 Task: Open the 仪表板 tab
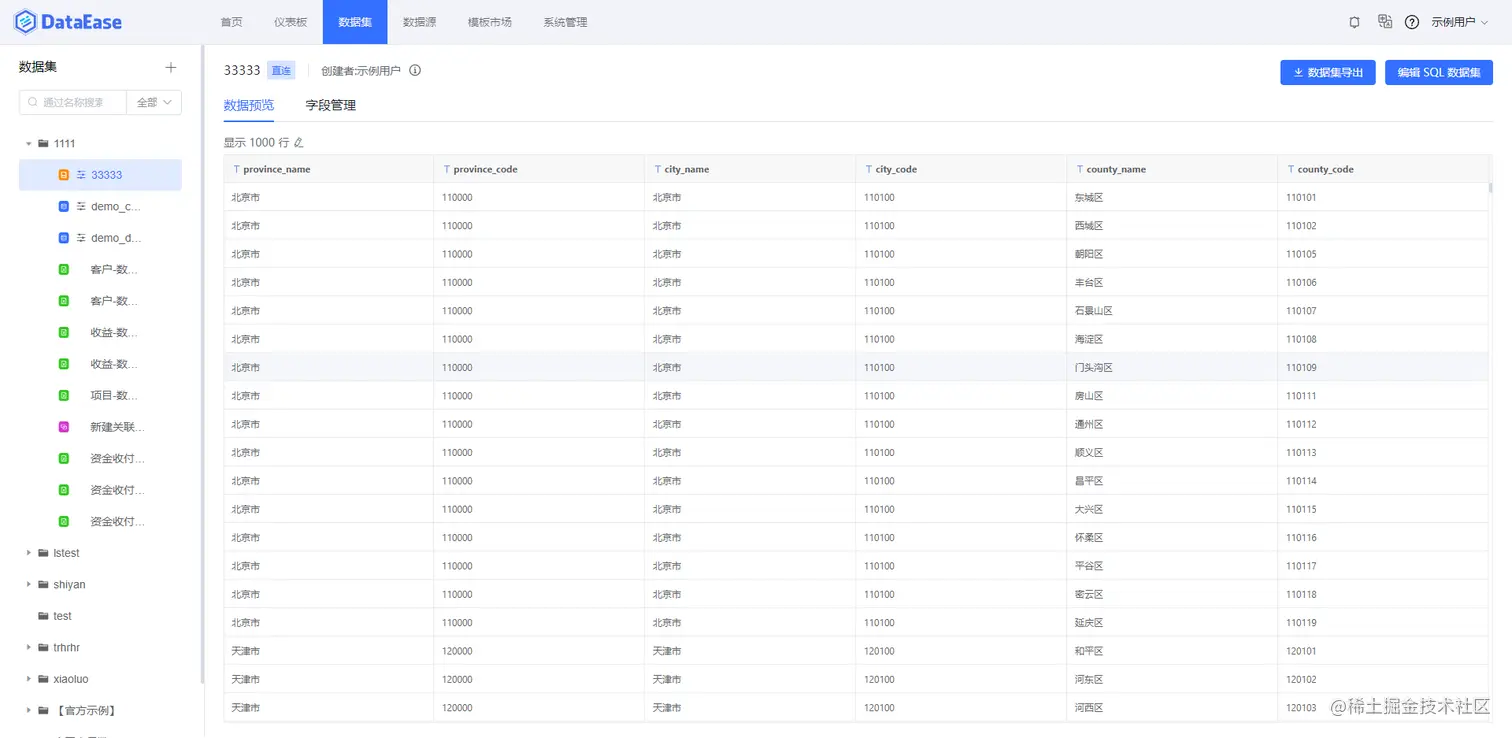(290, 22)
